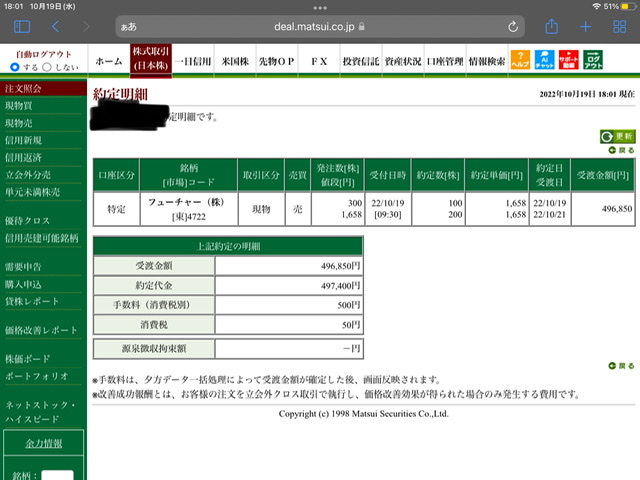
Task: Open the 投資信託 tab
Action: (x=361, y=61)
